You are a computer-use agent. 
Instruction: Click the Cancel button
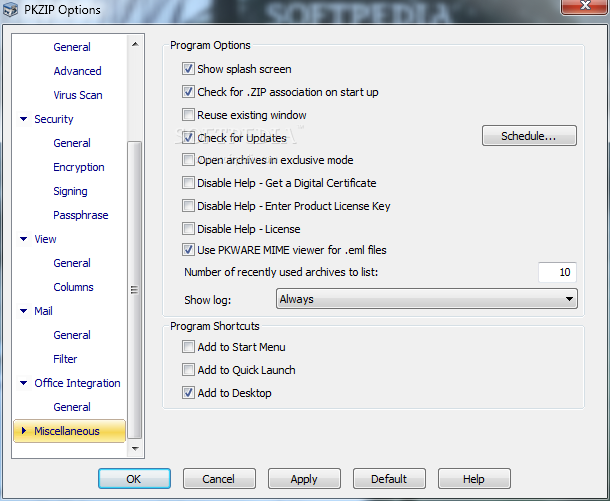pyautogui.click(x=219, y=478)
